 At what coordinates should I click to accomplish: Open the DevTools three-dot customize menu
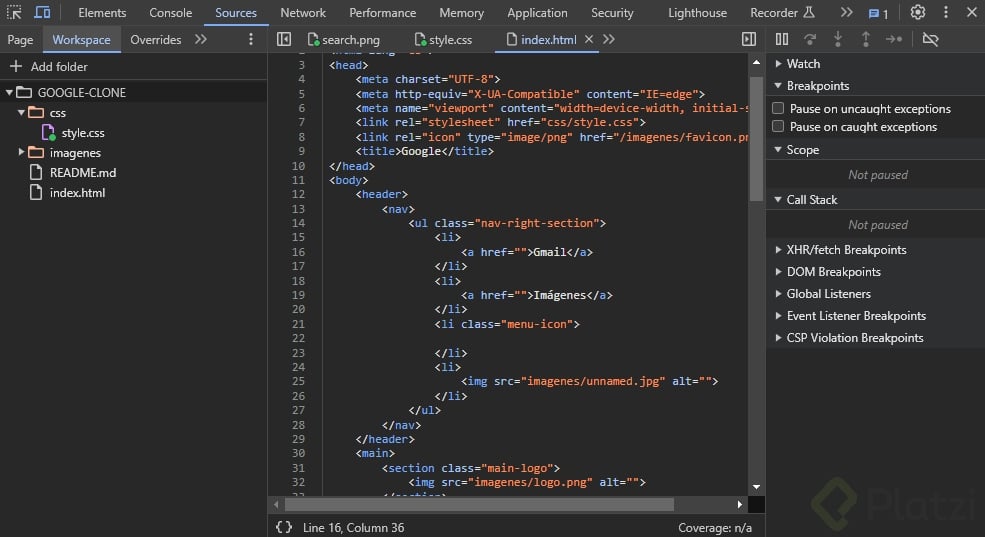[x=945, y=13]
